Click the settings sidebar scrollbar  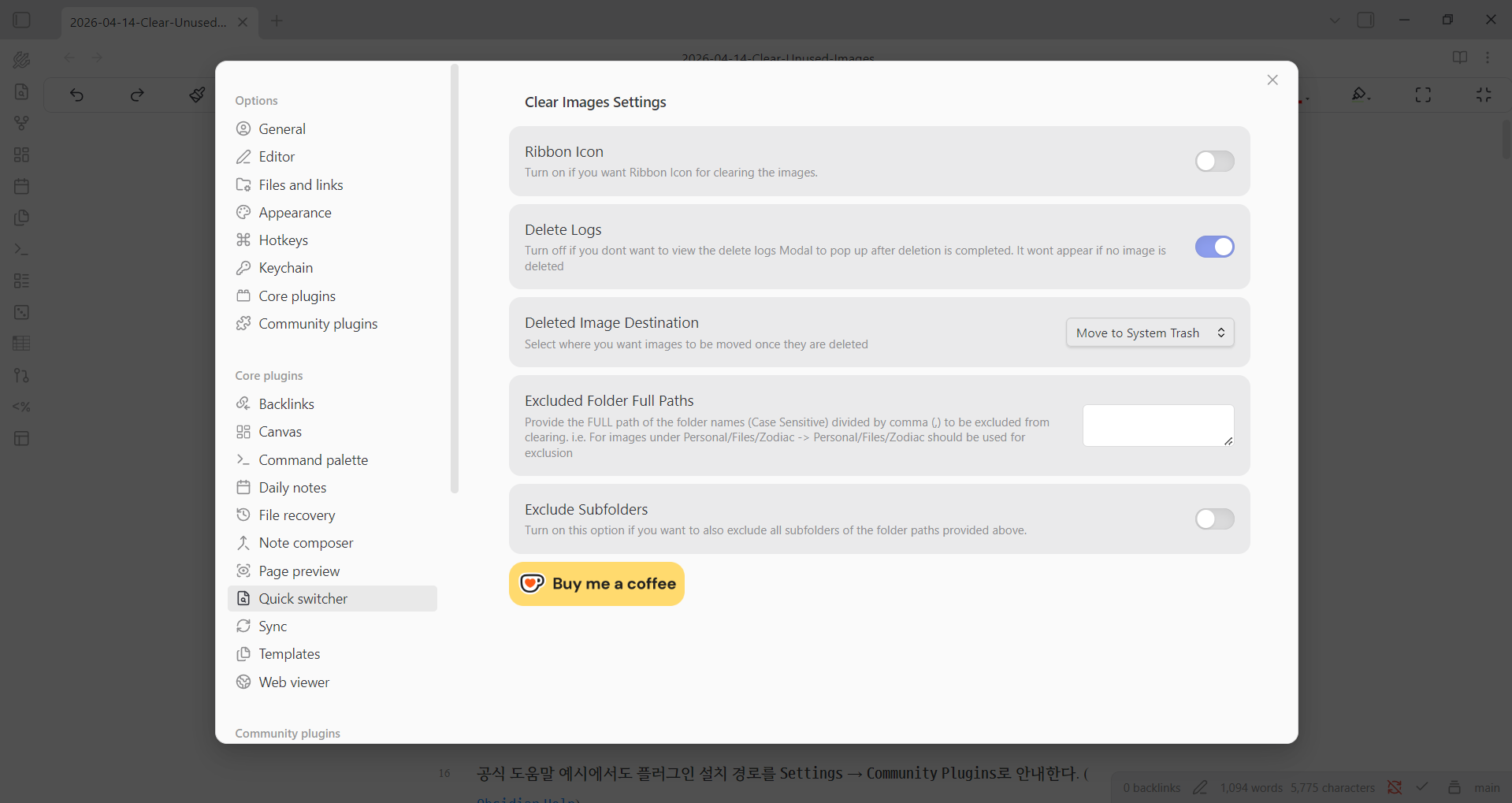pyautogui.click(x=454, y=279)
